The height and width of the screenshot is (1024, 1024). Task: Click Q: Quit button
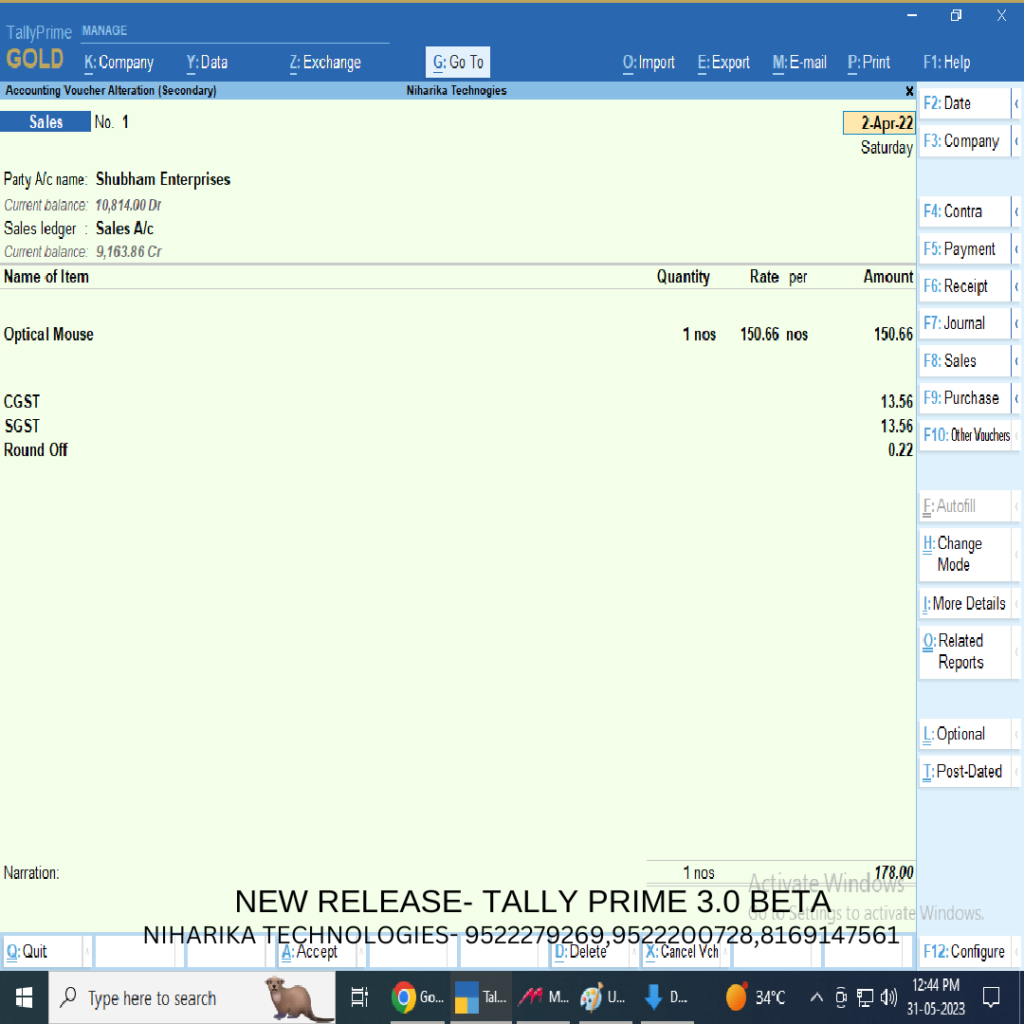(43, 952)
